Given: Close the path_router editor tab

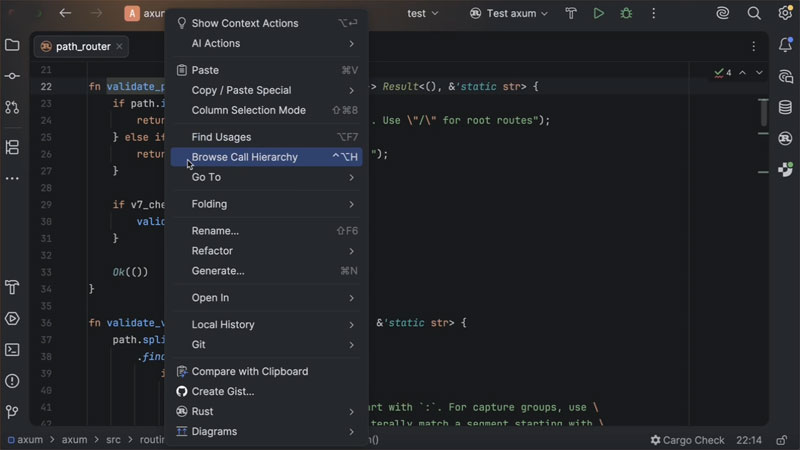Looking at the screenshot, I should [x=120, y=47].
